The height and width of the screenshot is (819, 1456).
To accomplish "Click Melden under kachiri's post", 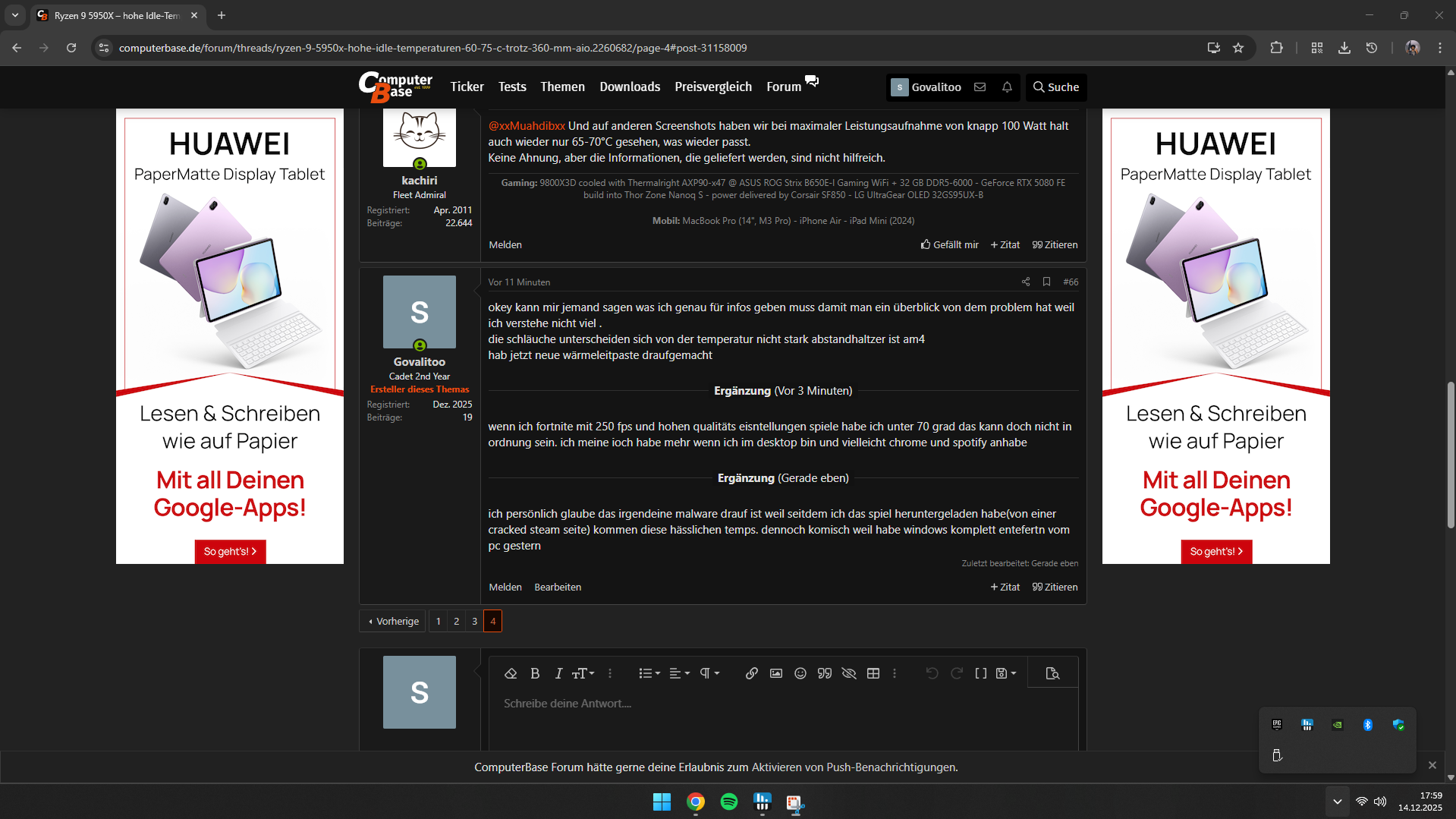I will [x=505, y=244].
